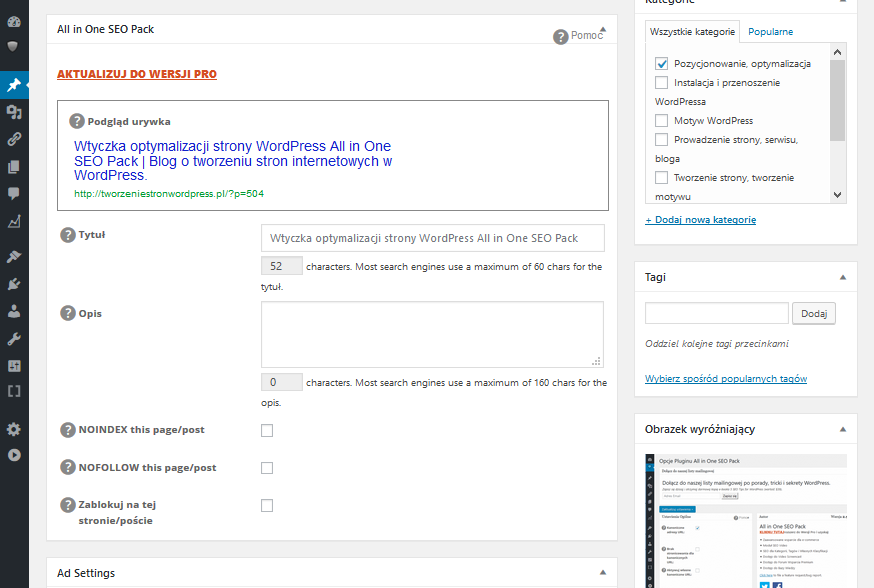Check Instalacja i przenoszenie WordPressa category
The width and height of the screenshot is (874, 588).
pyautogui.click(x=661, y=82)
